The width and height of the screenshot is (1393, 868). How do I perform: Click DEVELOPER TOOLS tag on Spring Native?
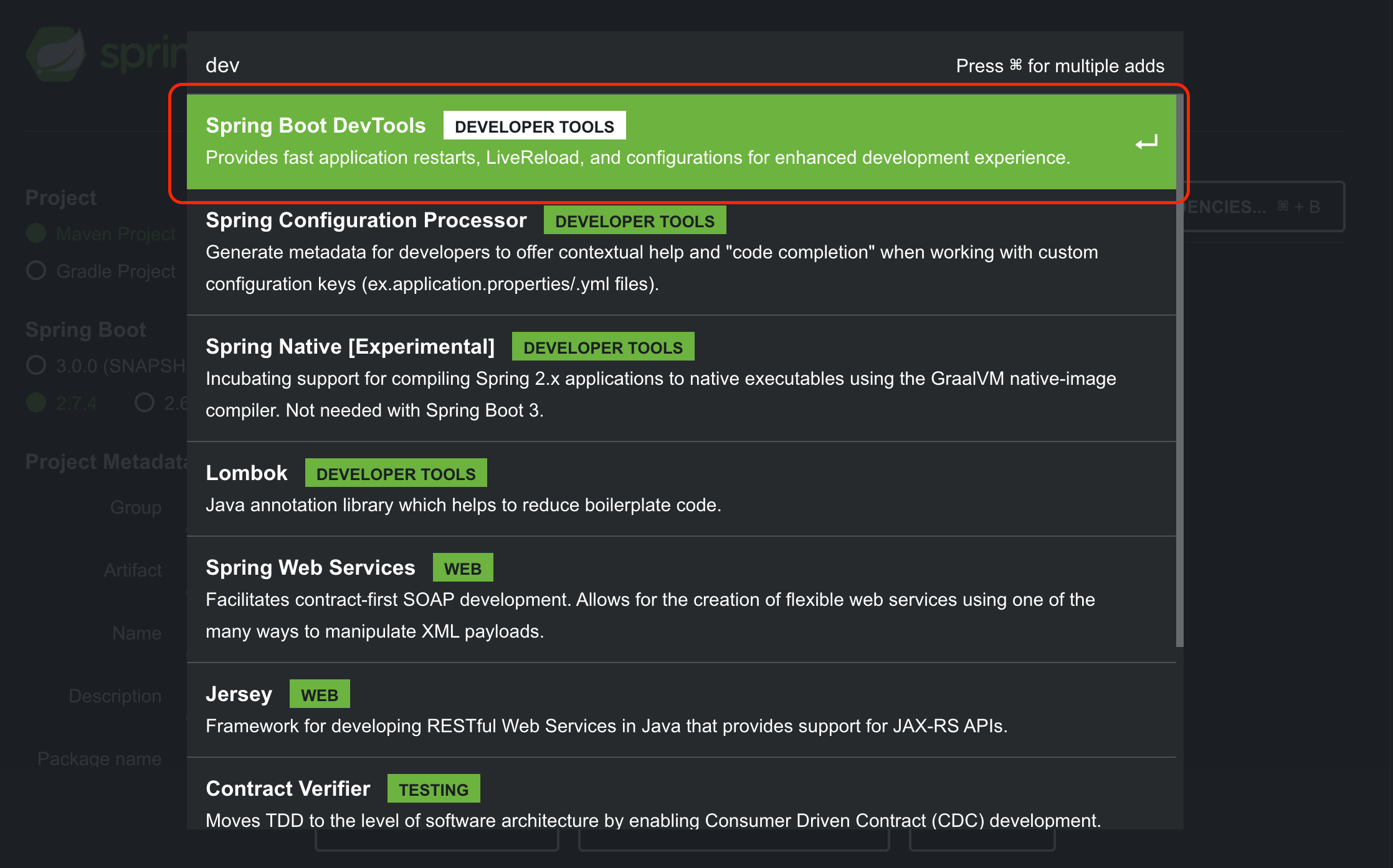pos(602,347)
